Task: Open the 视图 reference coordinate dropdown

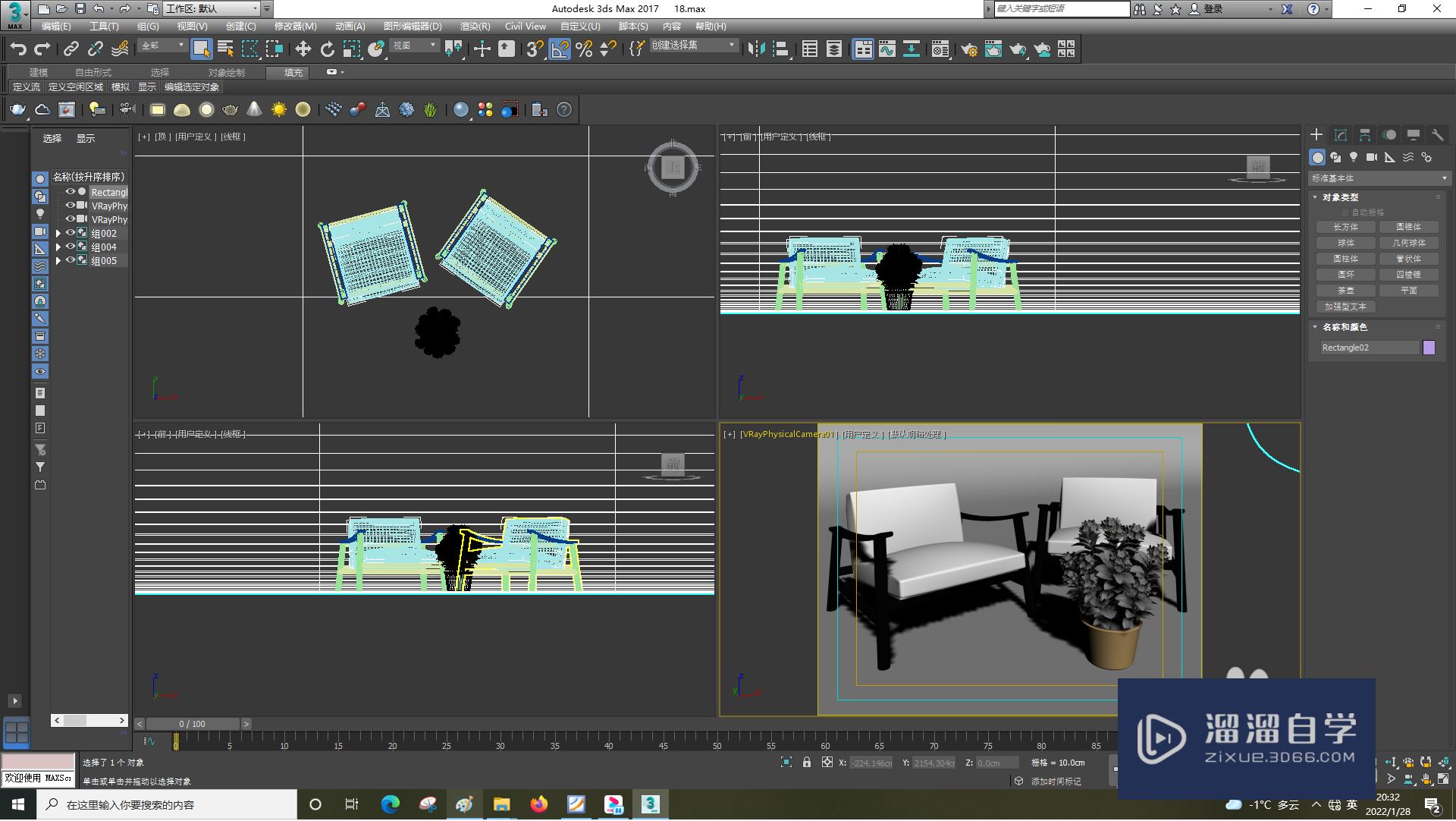Action: [x=415, y=46]
